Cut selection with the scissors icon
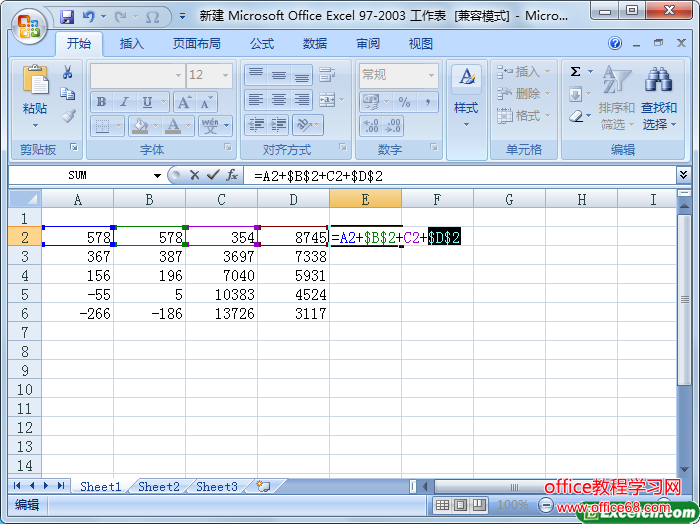The image size is (700, 524). pyautogui.click(x=68, y=72)
